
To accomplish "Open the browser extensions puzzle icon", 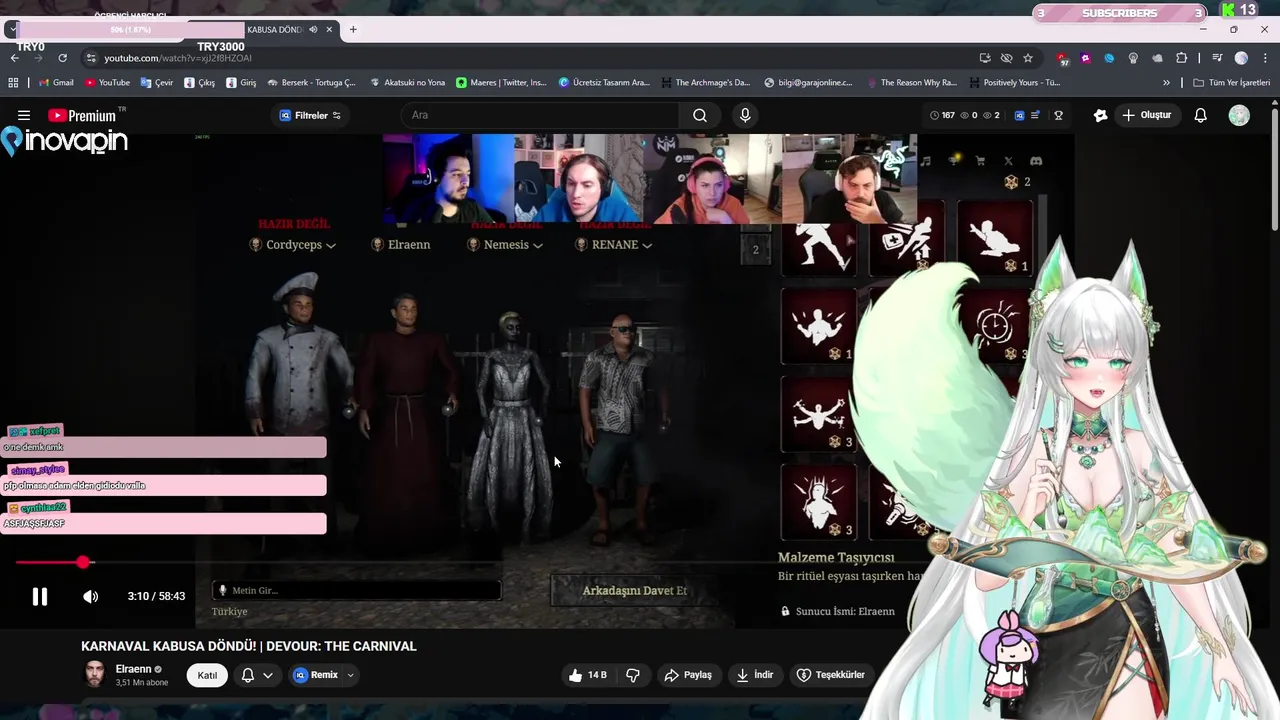I will 1181,58.
